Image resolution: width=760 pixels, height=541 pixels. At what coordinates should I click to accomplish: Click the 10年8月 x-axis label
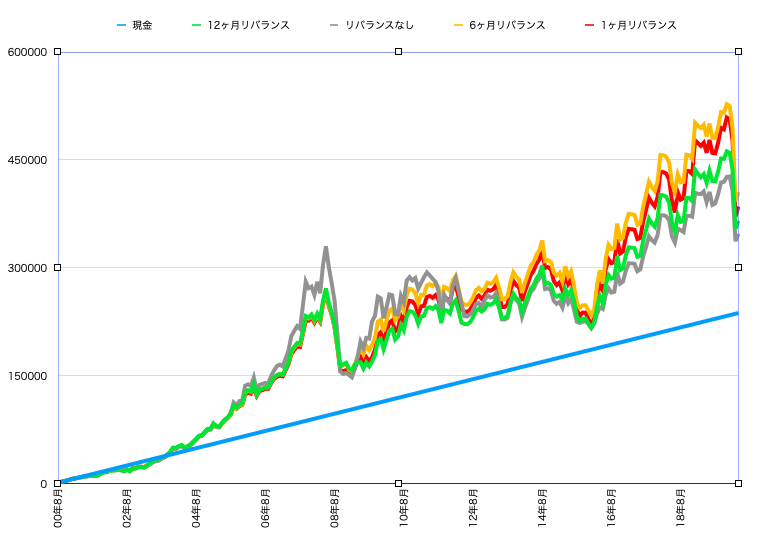pyautogui.click(x=404, y=509)
